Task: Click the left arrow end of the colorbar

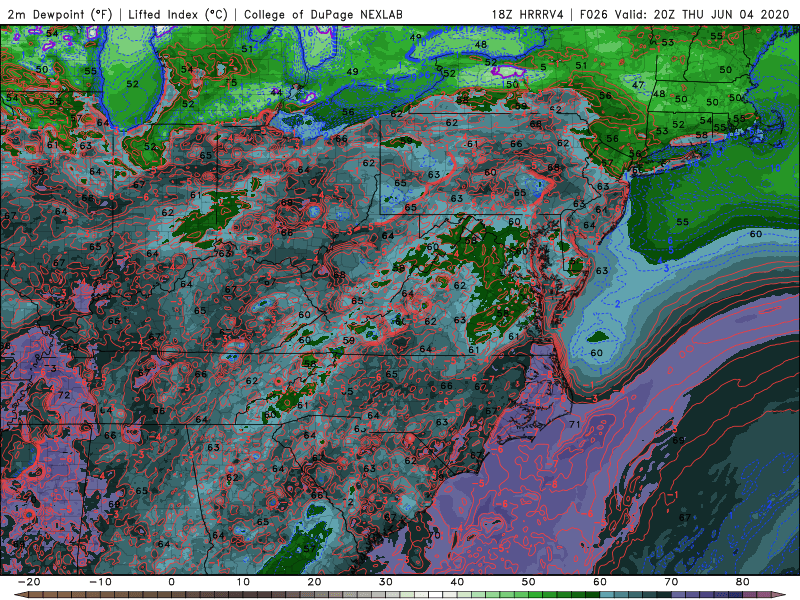Action: (x=20, y=595)
